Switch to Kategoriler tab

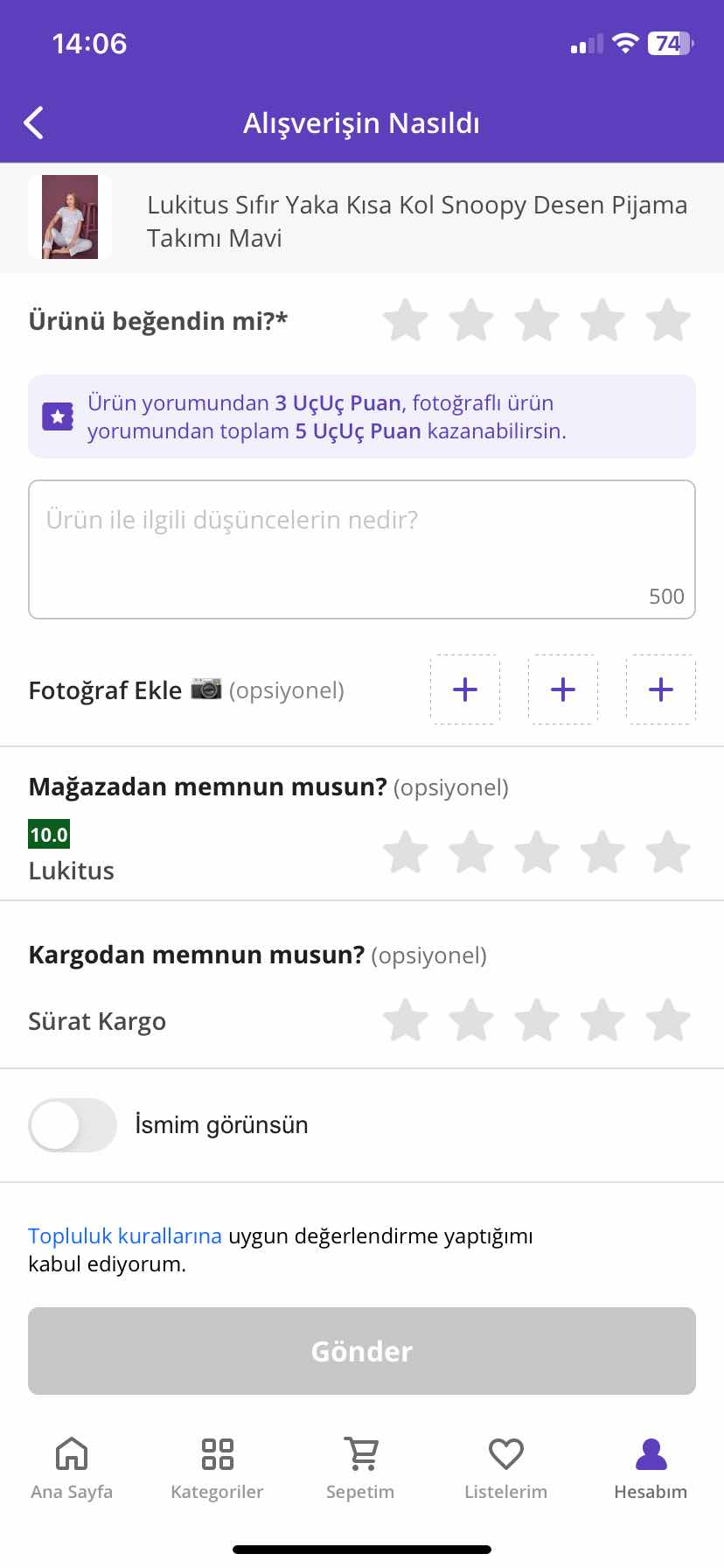pyautogui.click(x=217, y=1467)
